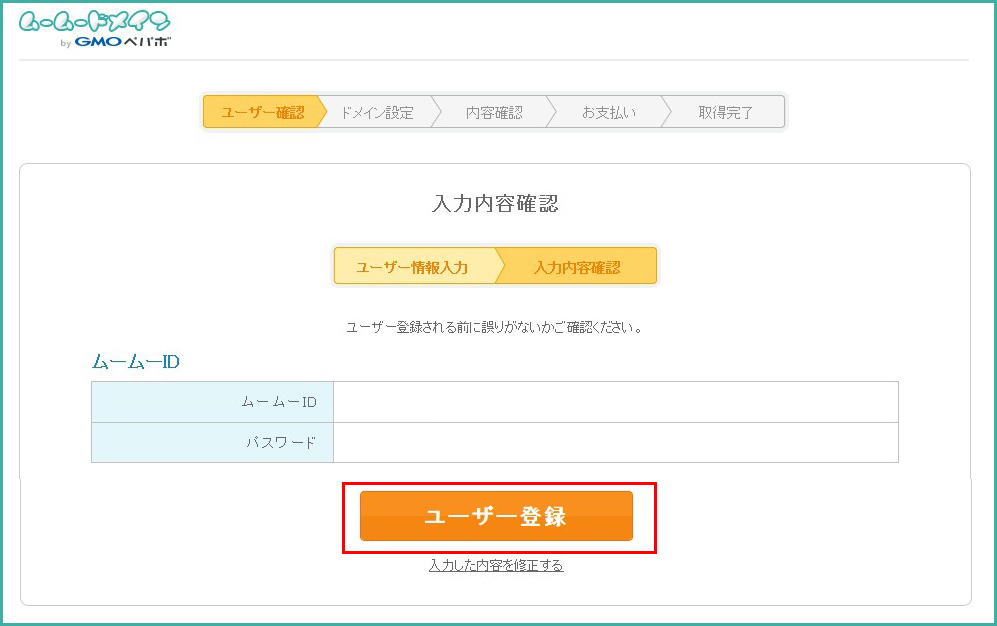Click the ムームードメイン logo
This screenshot has height=626, width=997.
94,22
